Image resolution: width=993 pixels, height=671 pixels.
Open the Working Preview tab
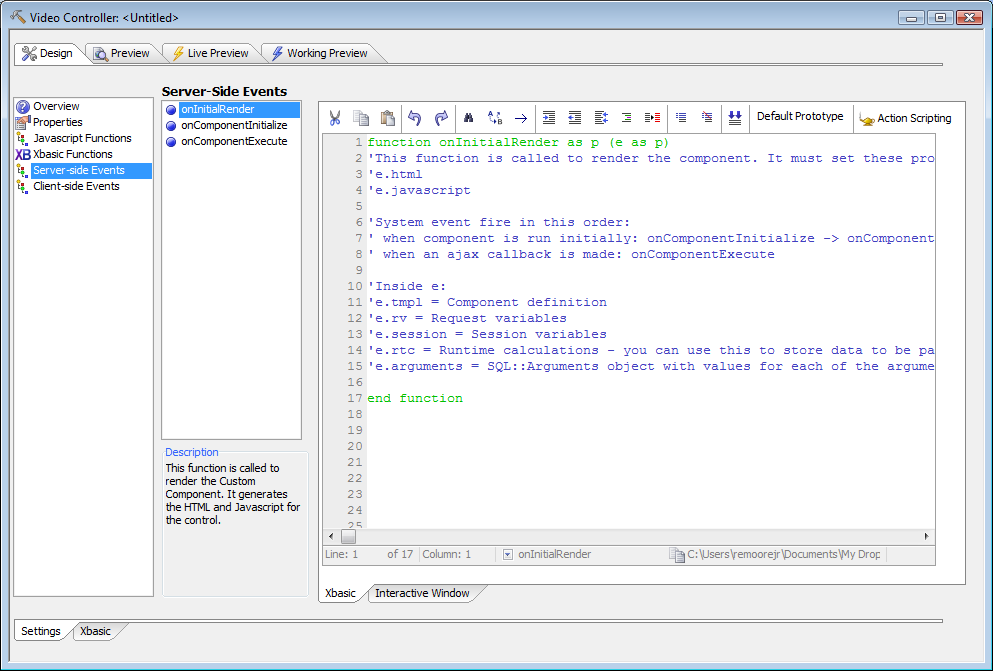click(x=320, y=53)
